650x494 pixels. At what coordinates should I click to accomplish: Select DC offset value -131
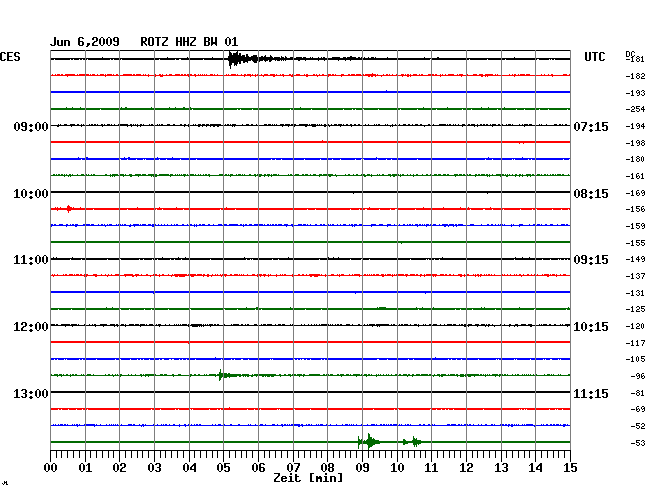pyautogui.click(x=635, y=293)
